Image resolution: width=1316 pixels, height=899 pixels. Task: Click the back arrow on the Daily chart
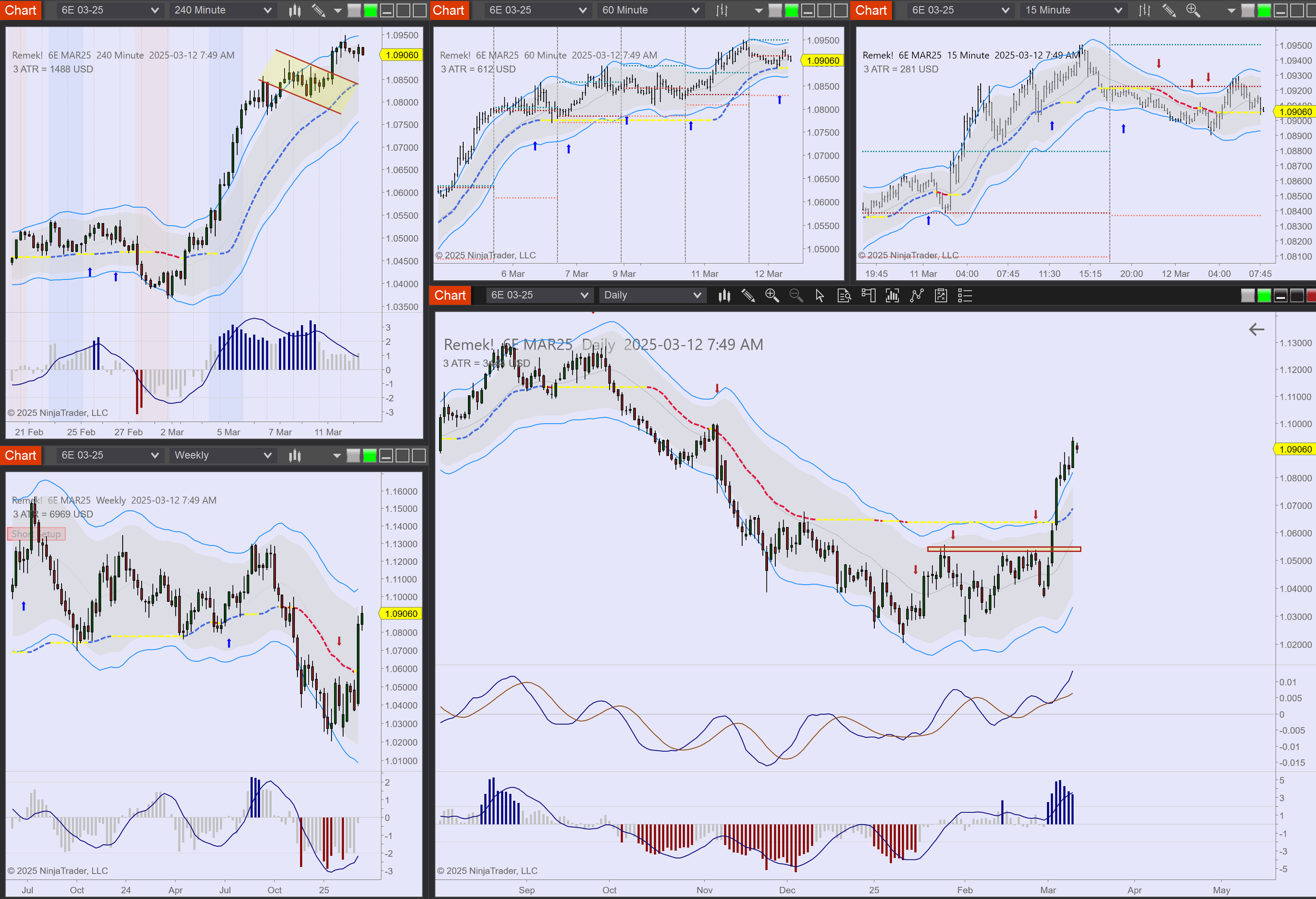(1256, 329)
